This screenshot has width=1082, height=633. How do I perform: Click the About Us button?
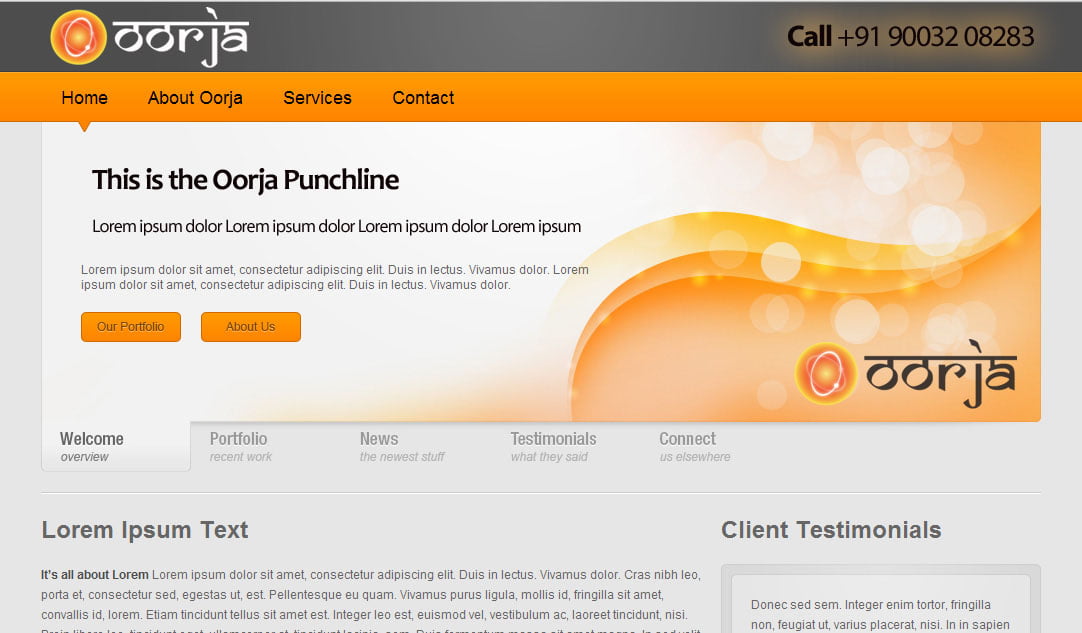pyautogui.click(x=250, y=326)
